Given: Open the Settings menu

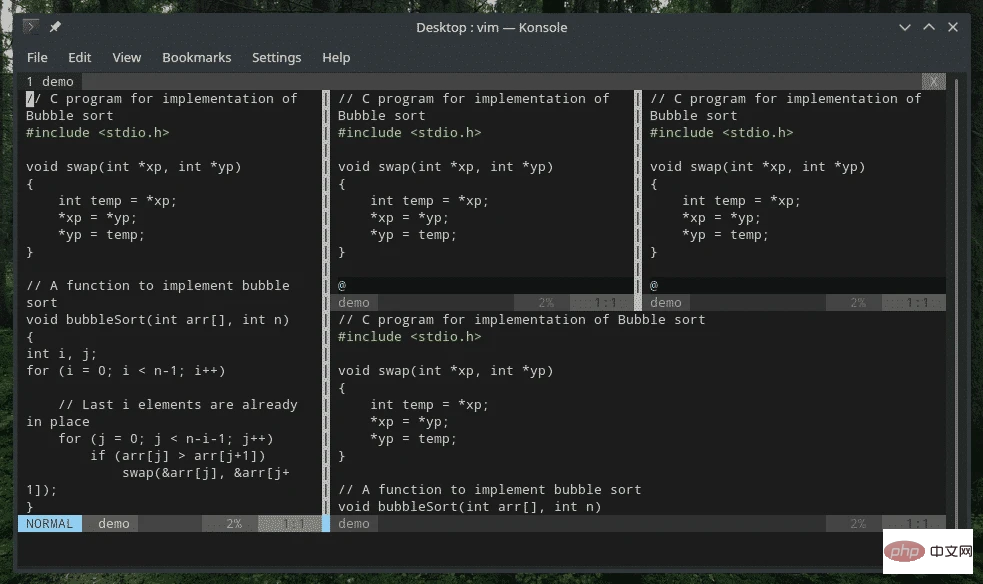Looking at the screenshot, I should click(x=276, y=57).
